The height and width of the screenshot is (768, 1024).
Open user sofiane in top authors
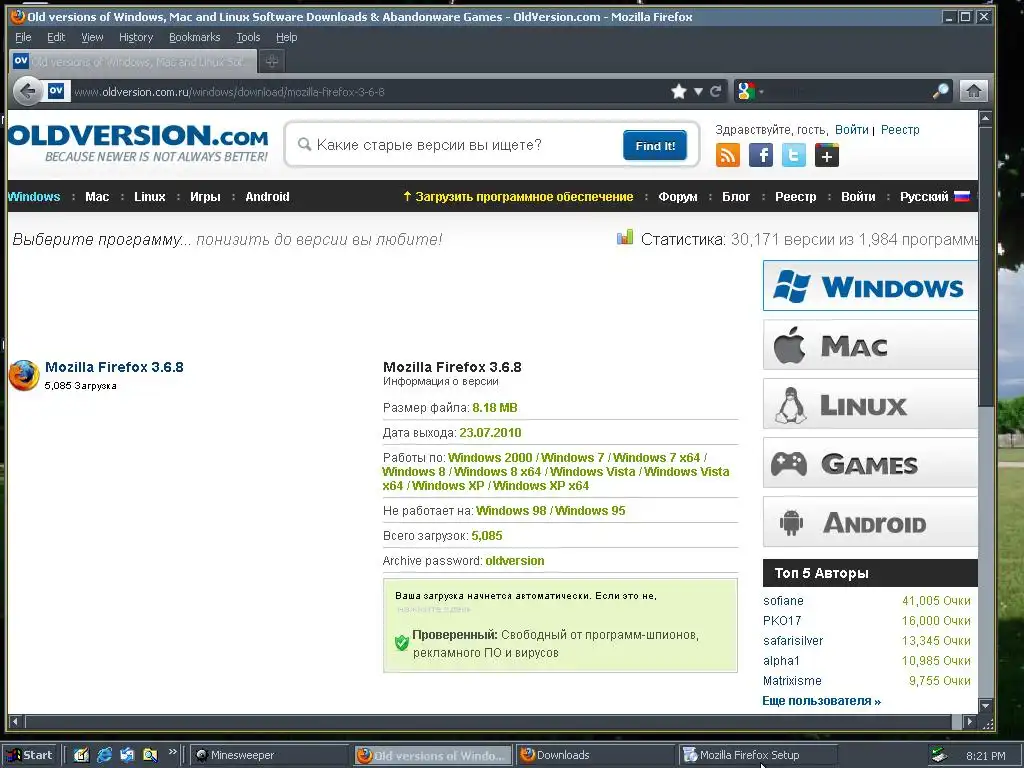pos(783,601)
